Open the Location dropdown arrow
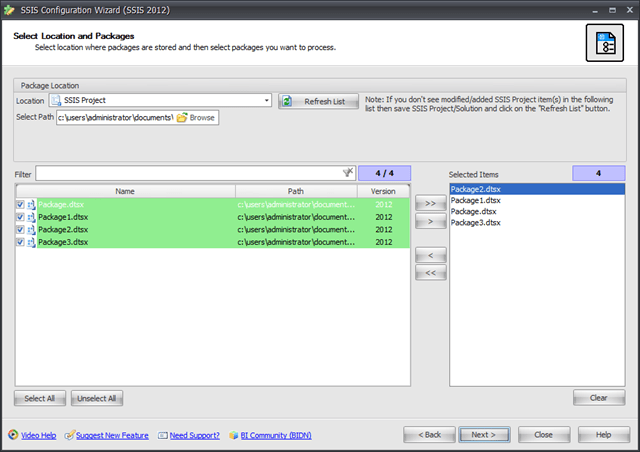The height and width of the screenshot is (452, 640). click(x=266, y=100)
